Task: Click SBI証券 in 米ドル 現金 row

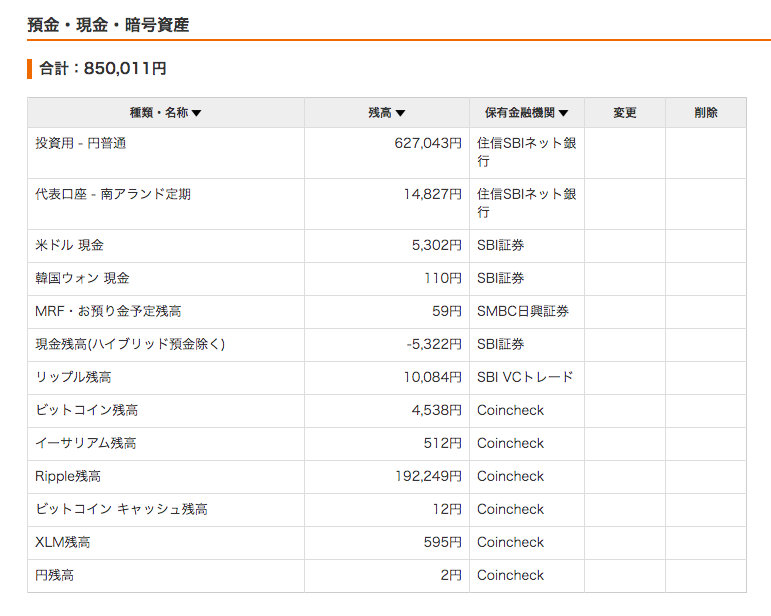Action: pyautogui.click(x=500, y=245)
